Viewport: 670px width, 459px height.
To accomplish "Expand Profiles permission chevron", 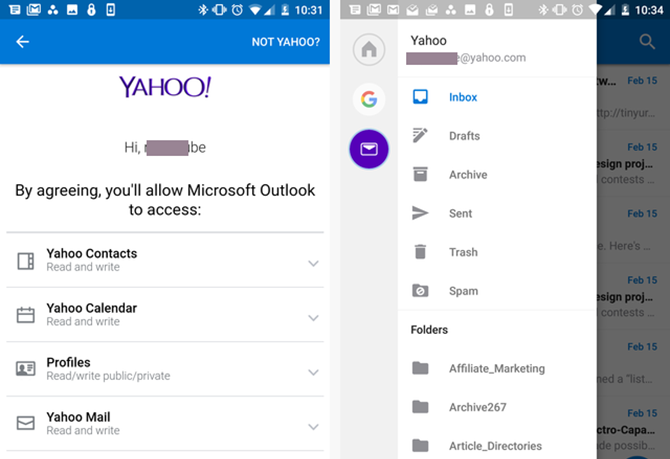I will pyautogui.click(x=313, y=372).
